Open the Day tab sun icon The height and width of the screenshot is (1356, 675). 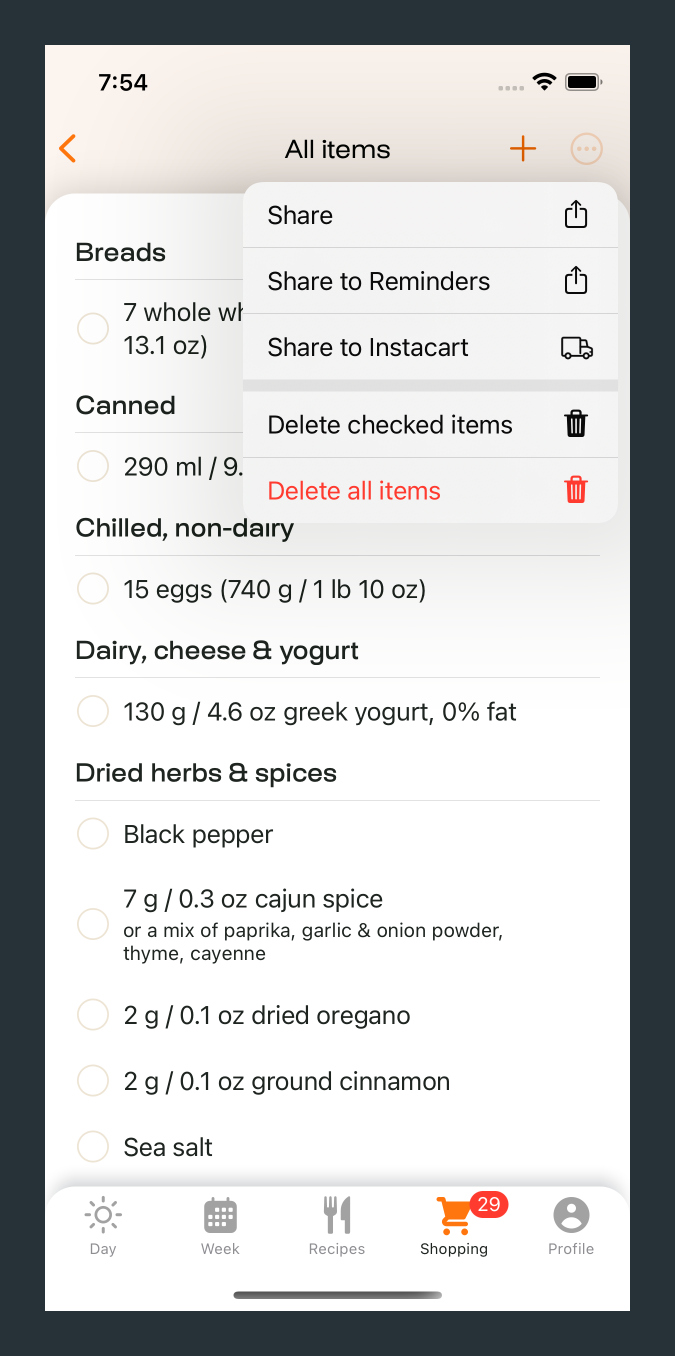103,1225
